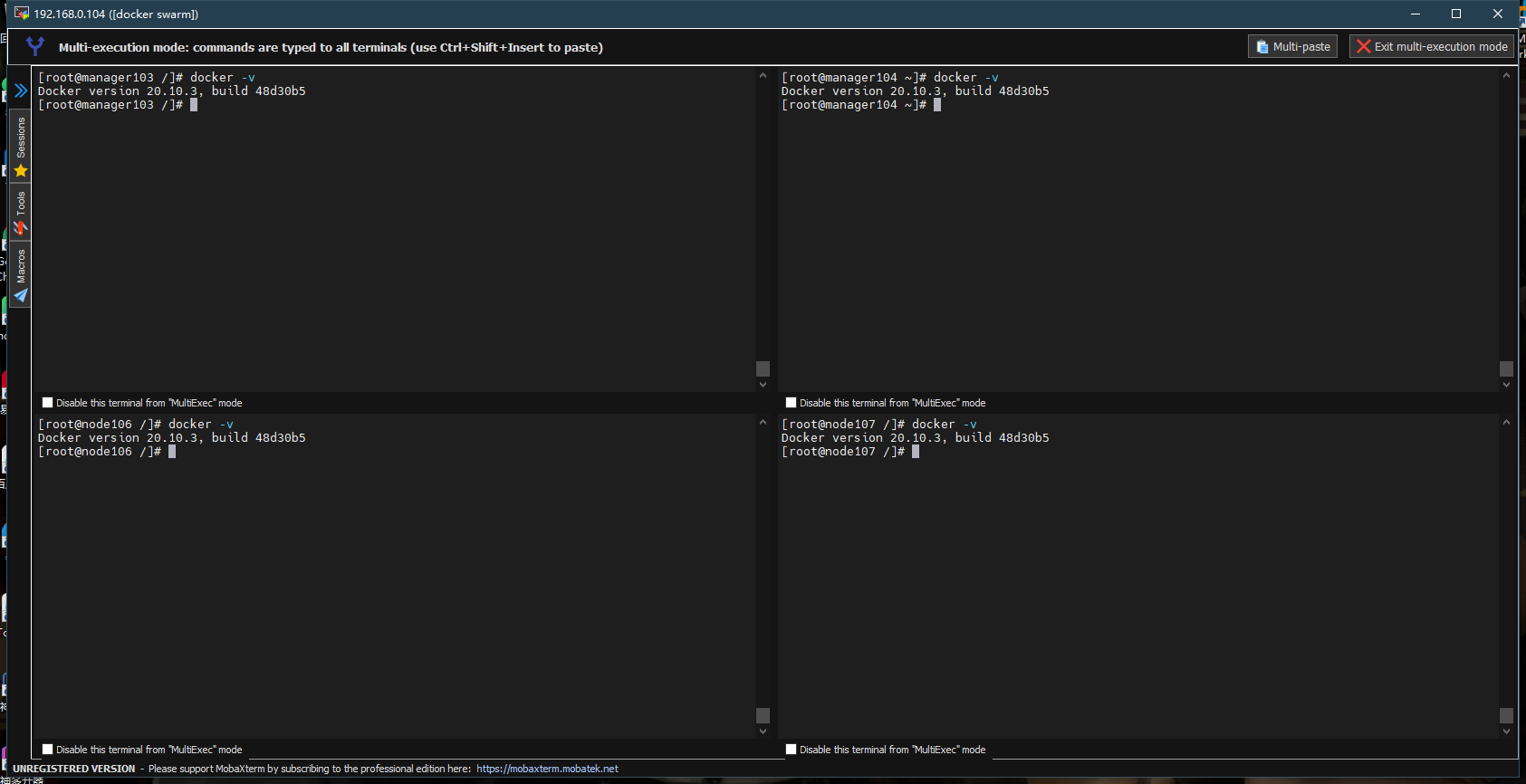Open the Sessions tab in the sidebar

(x=21, y=147)
